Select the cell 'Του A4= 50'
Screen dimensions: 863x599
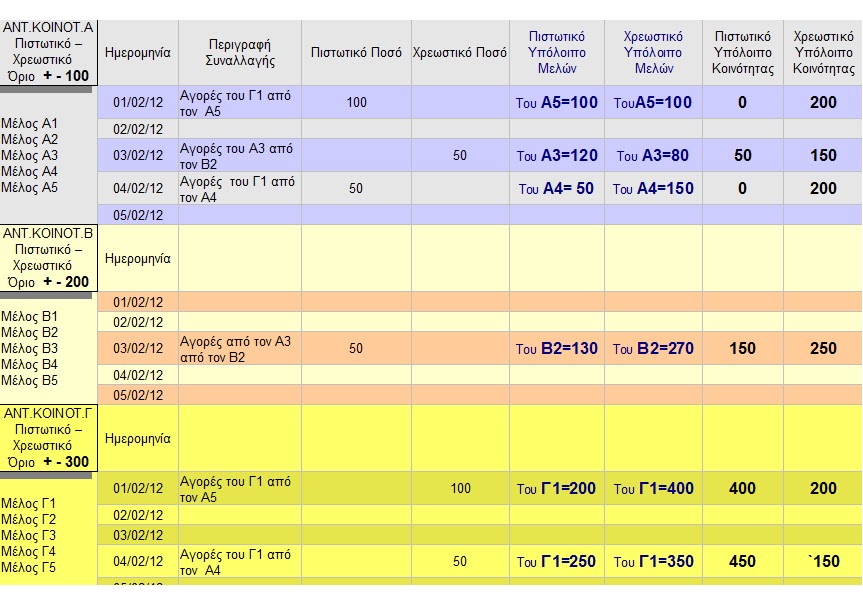click(556, 189)
